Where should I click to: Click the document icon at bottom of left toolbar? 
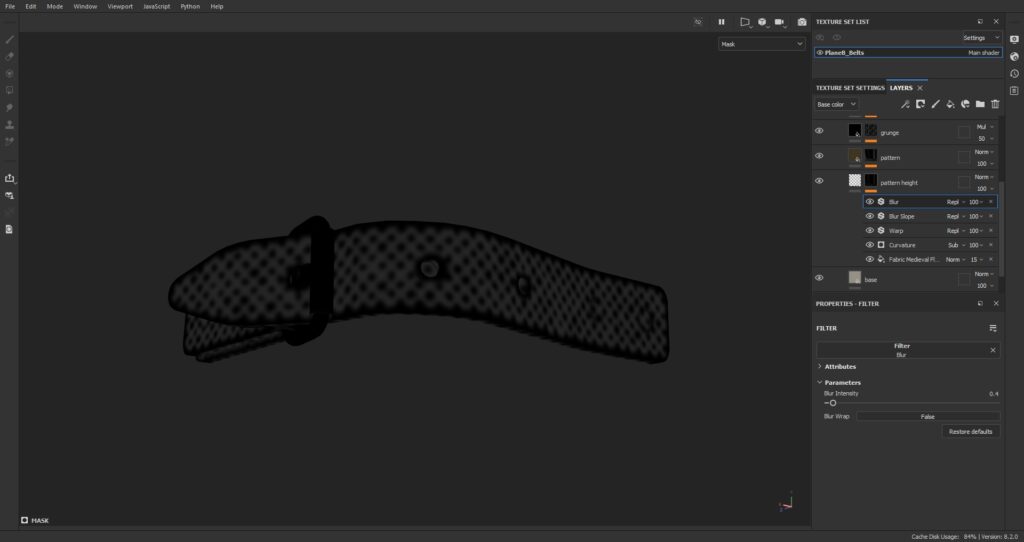[9, 229]
